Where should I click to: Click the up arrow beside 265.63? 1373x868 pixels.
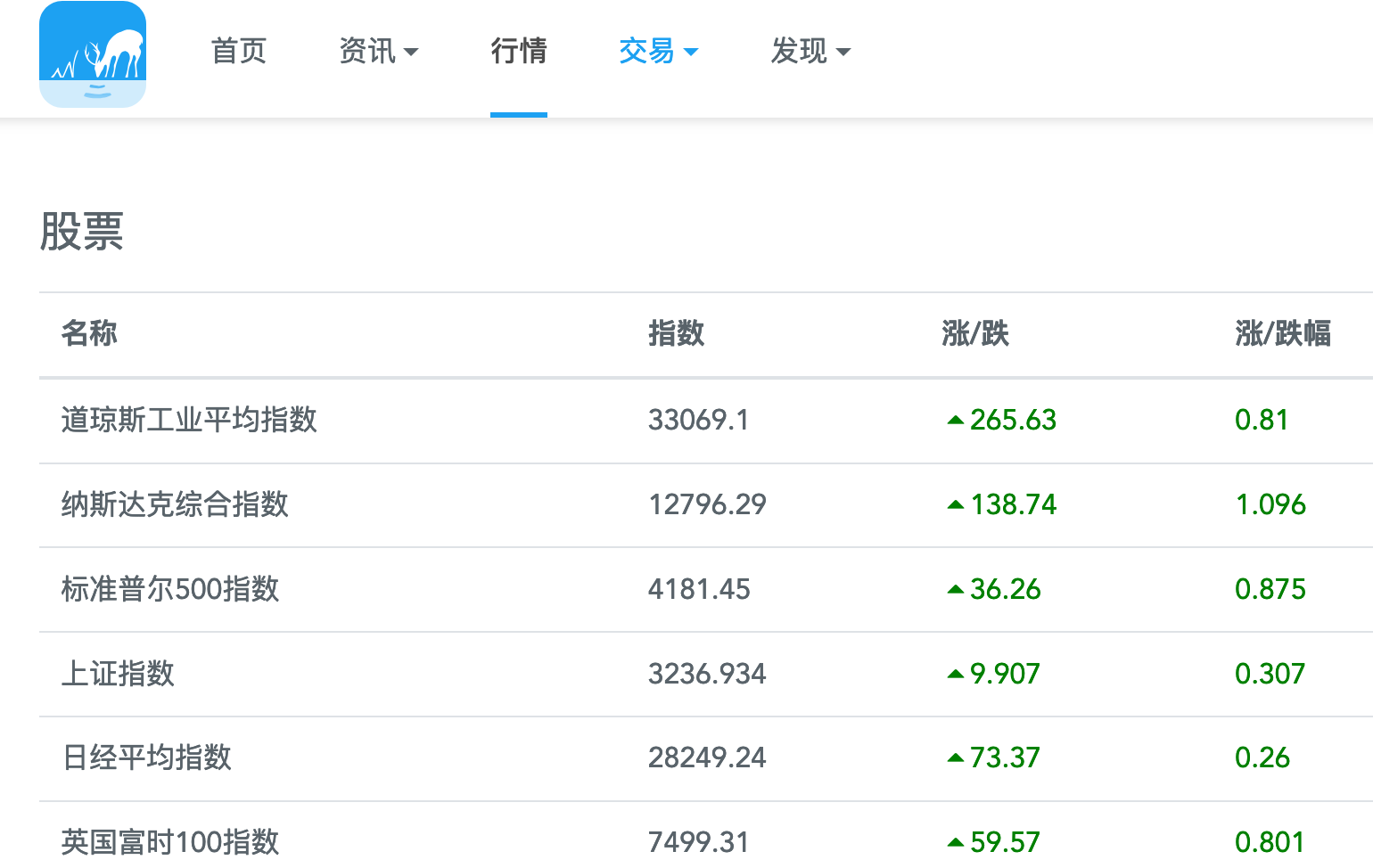[x=956, y=420]
